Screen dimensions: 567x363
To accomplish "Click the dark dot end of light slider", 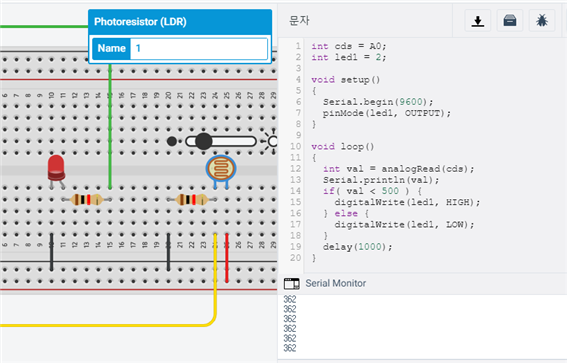I will pos(172,141).
